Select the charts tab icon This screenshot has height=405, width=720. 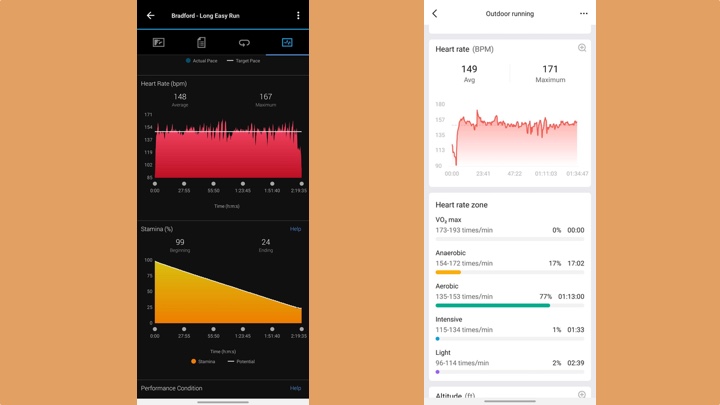click(x=287, y=43)
